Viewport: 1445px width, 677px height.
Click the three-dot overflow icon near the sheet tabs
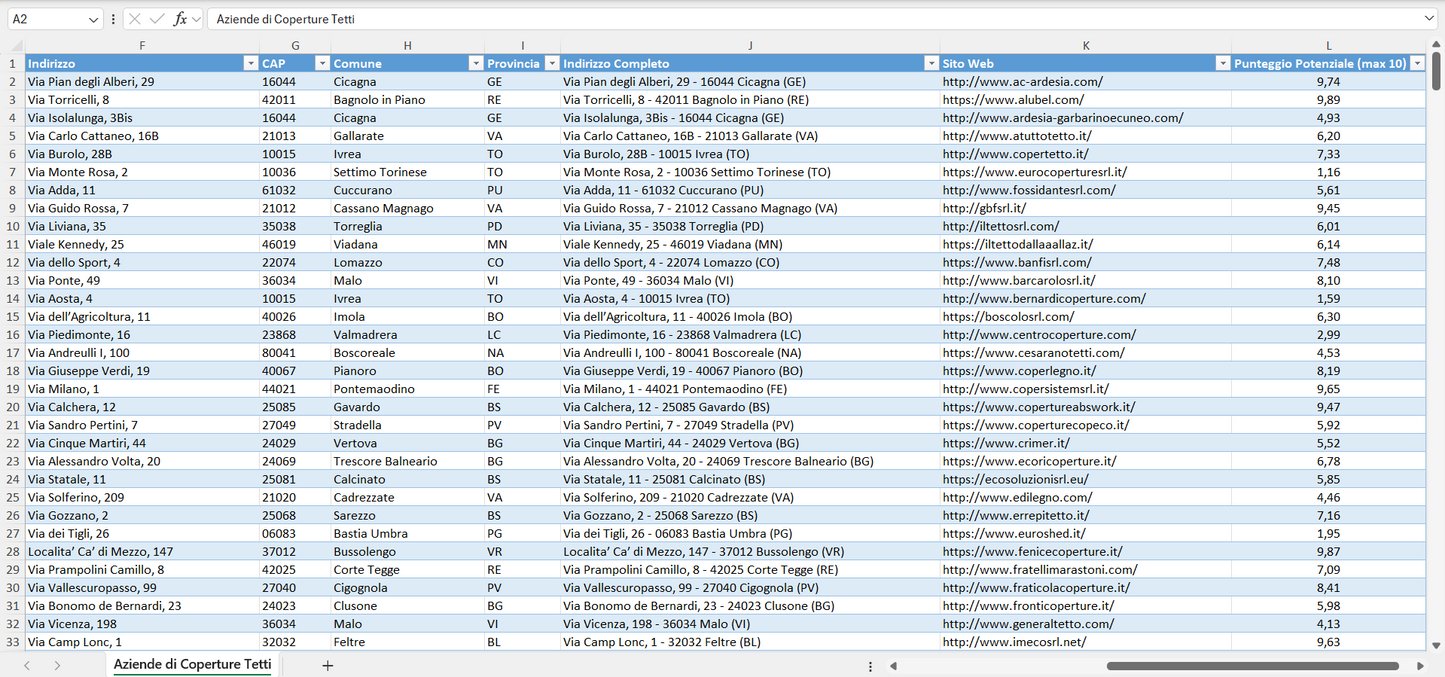point(869,664)
